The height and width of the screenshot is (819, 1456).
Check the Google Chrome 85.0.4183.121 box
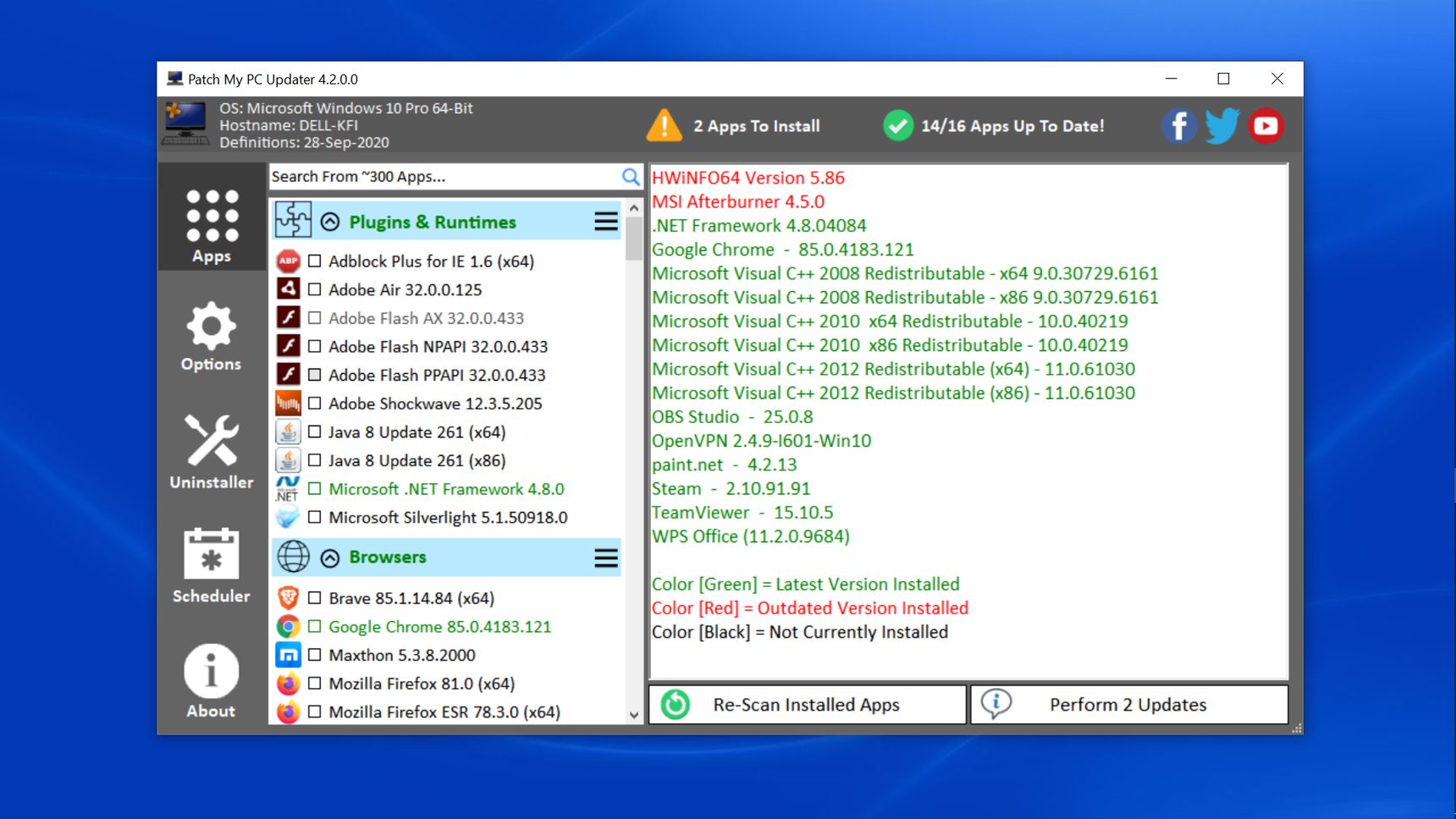point(314,626)
